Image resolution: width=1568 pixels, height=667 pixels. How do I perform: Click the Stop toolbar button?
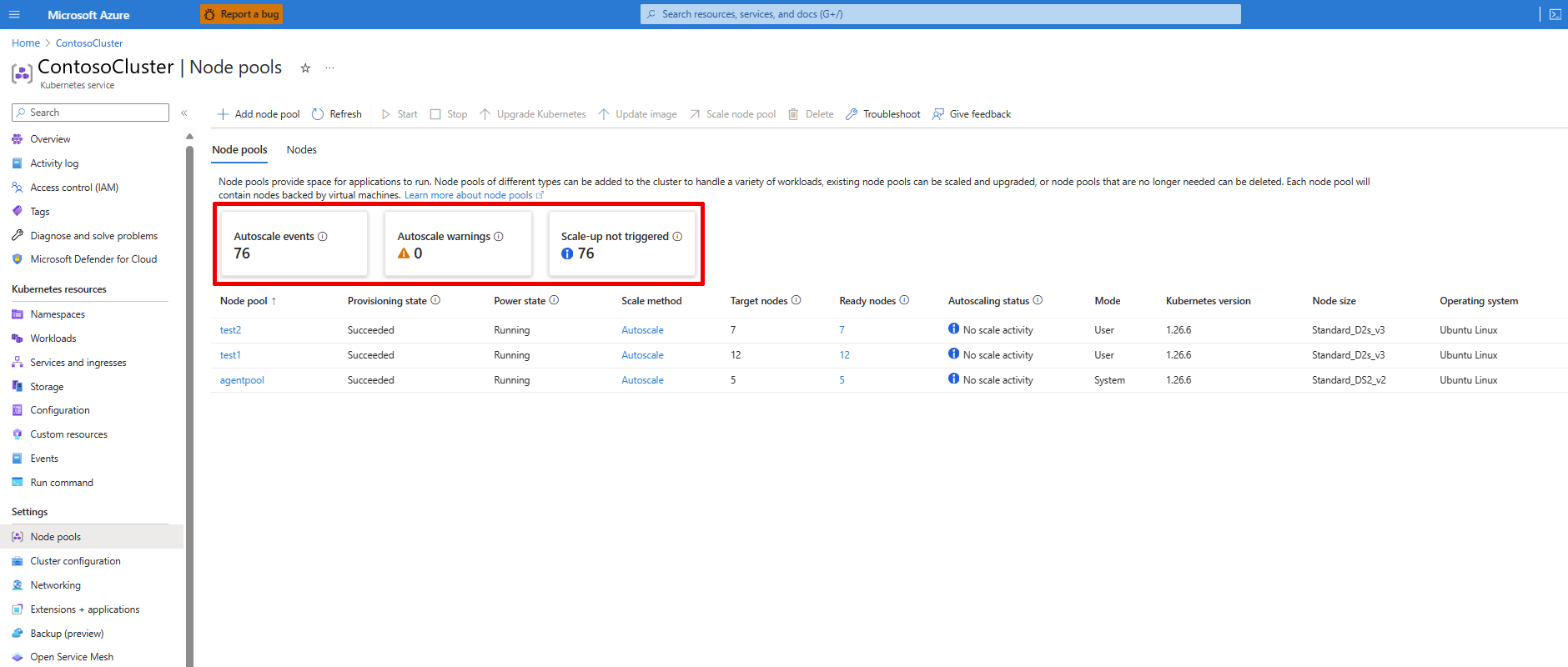(x=449, y=114)
